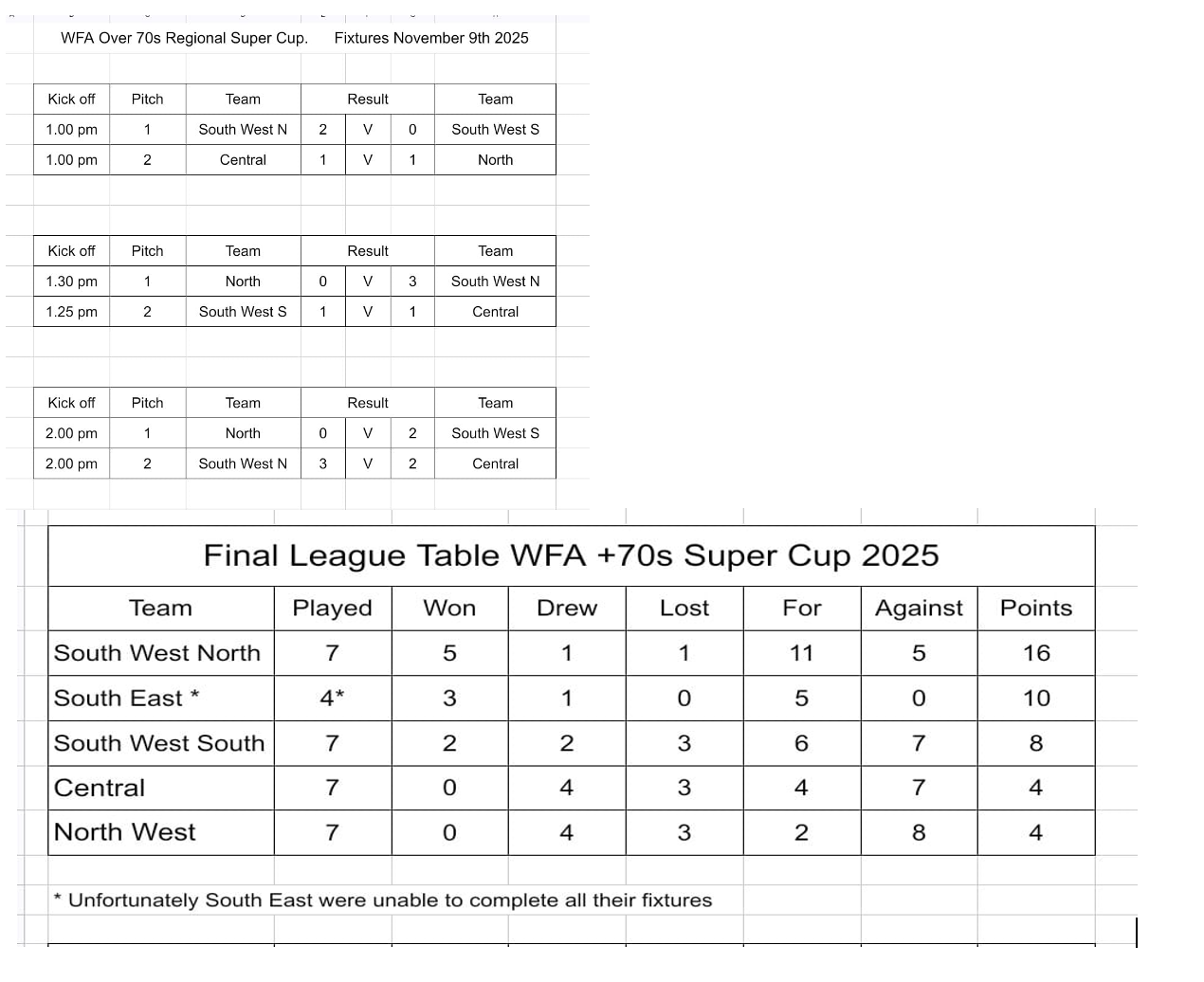Viewport: 1204px width, 982px height.
Task: Click the 1.25 pm kick off cell
Action: click(72, 312)
